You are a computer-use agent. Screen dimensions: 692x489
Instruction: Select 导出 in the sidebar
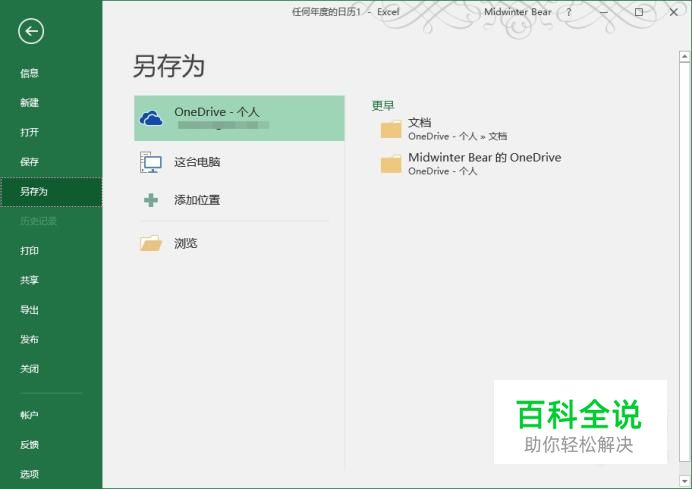click(x=51, y=310)
